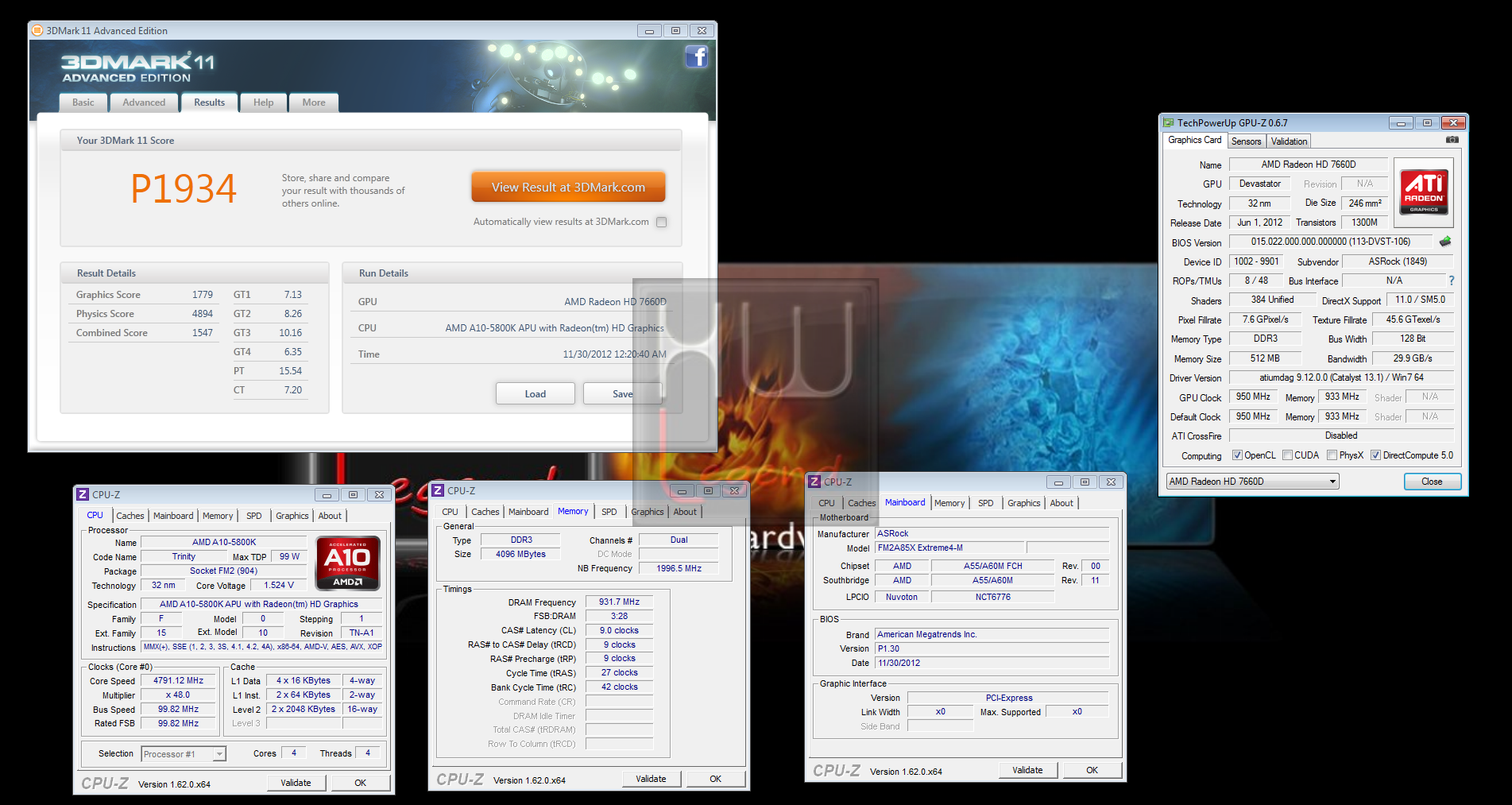The image size is (1512, 805).
Task: Click the Memory Size value 512 MB in GPU-Z
Action: coord(1265,358)
